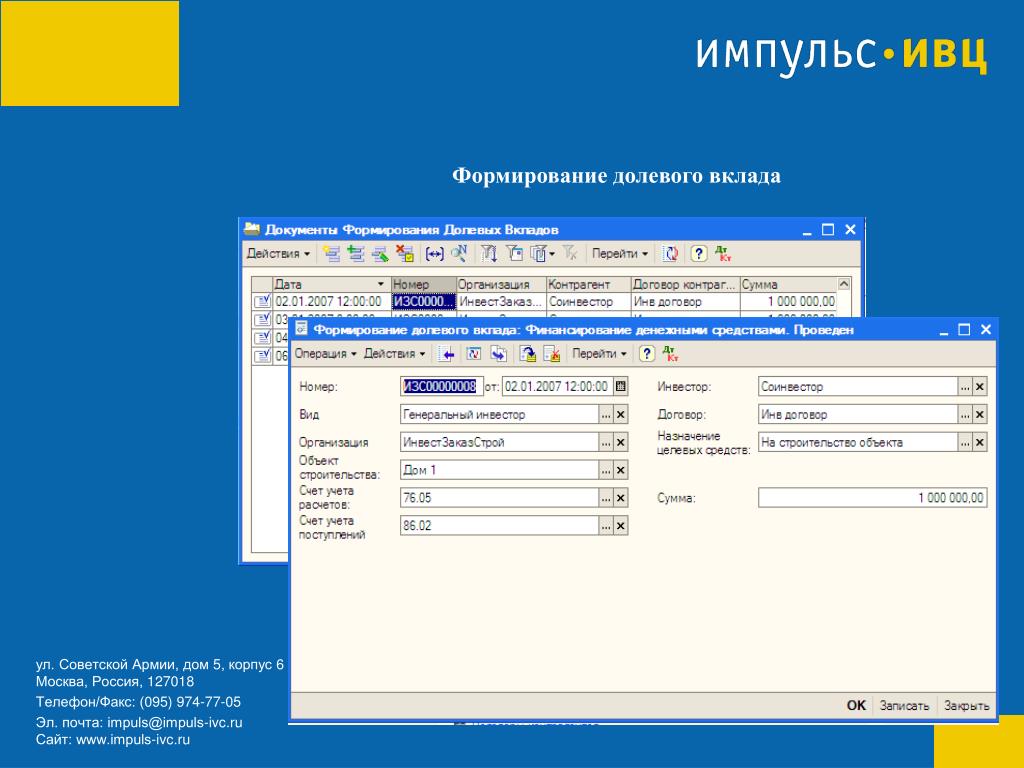Click the Edit document pencil icon in list toolbar

tap(380, 253)
